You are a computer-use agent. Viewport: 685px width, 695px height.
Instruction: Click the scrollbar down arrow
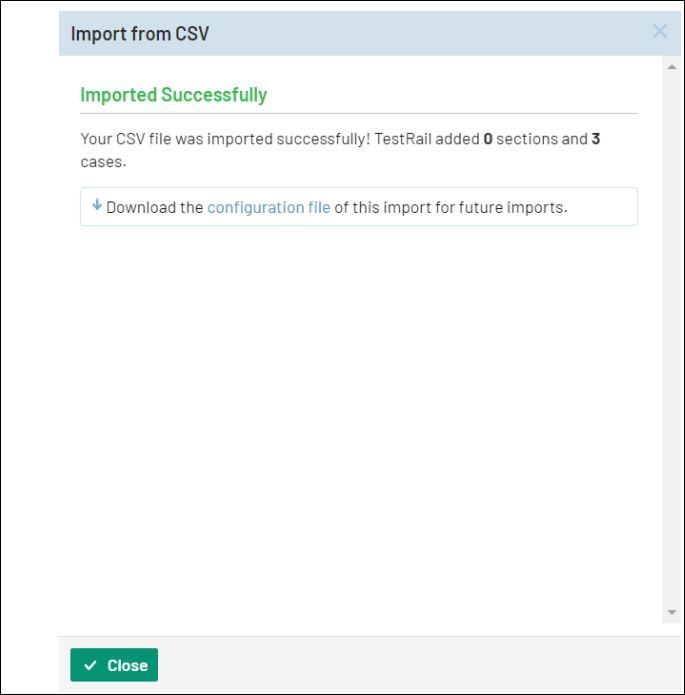coord(672,612)
